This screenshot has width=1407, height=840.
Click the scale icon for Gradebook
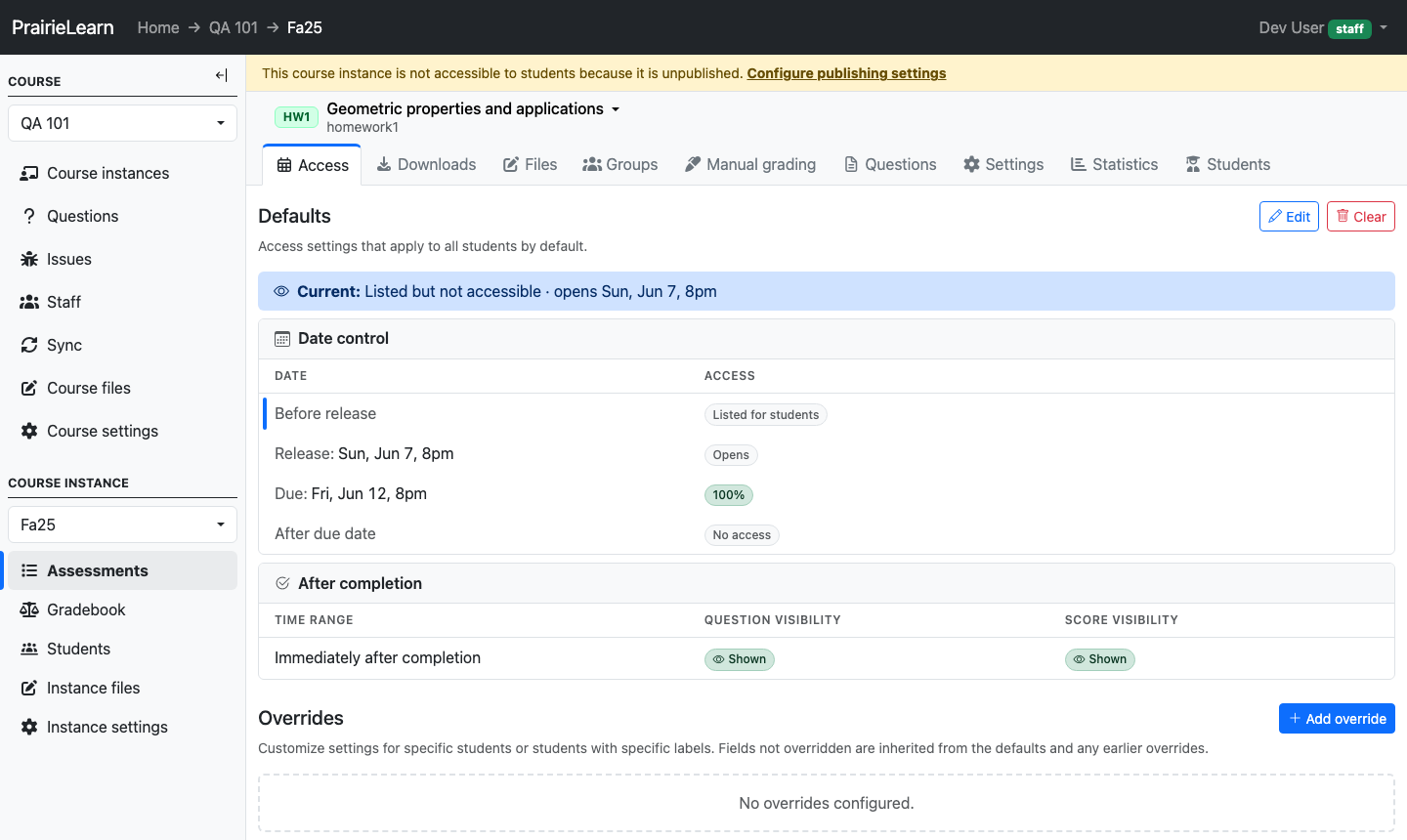29,609
